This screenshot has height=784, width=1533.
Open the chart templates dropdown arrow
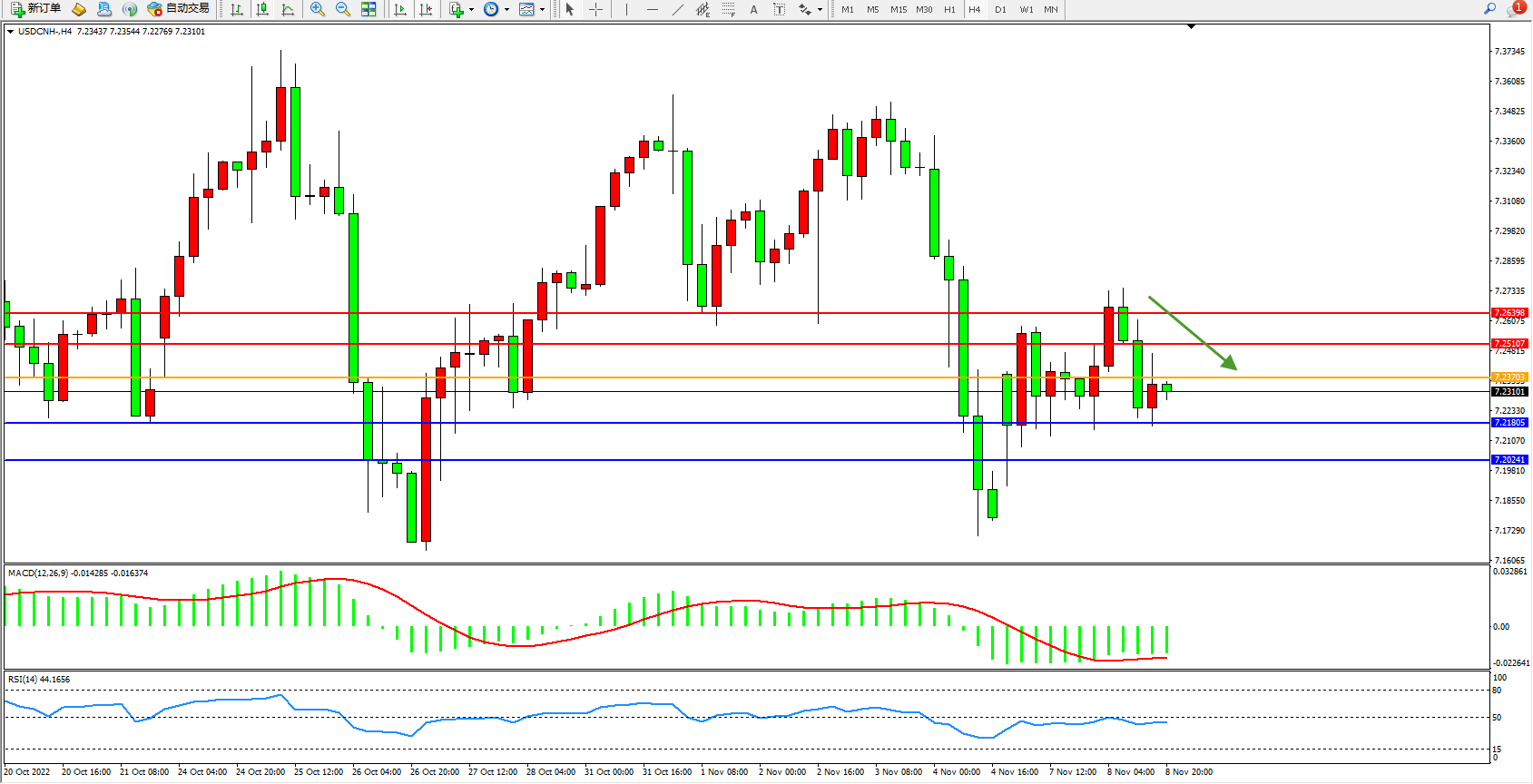coord(543,9)
